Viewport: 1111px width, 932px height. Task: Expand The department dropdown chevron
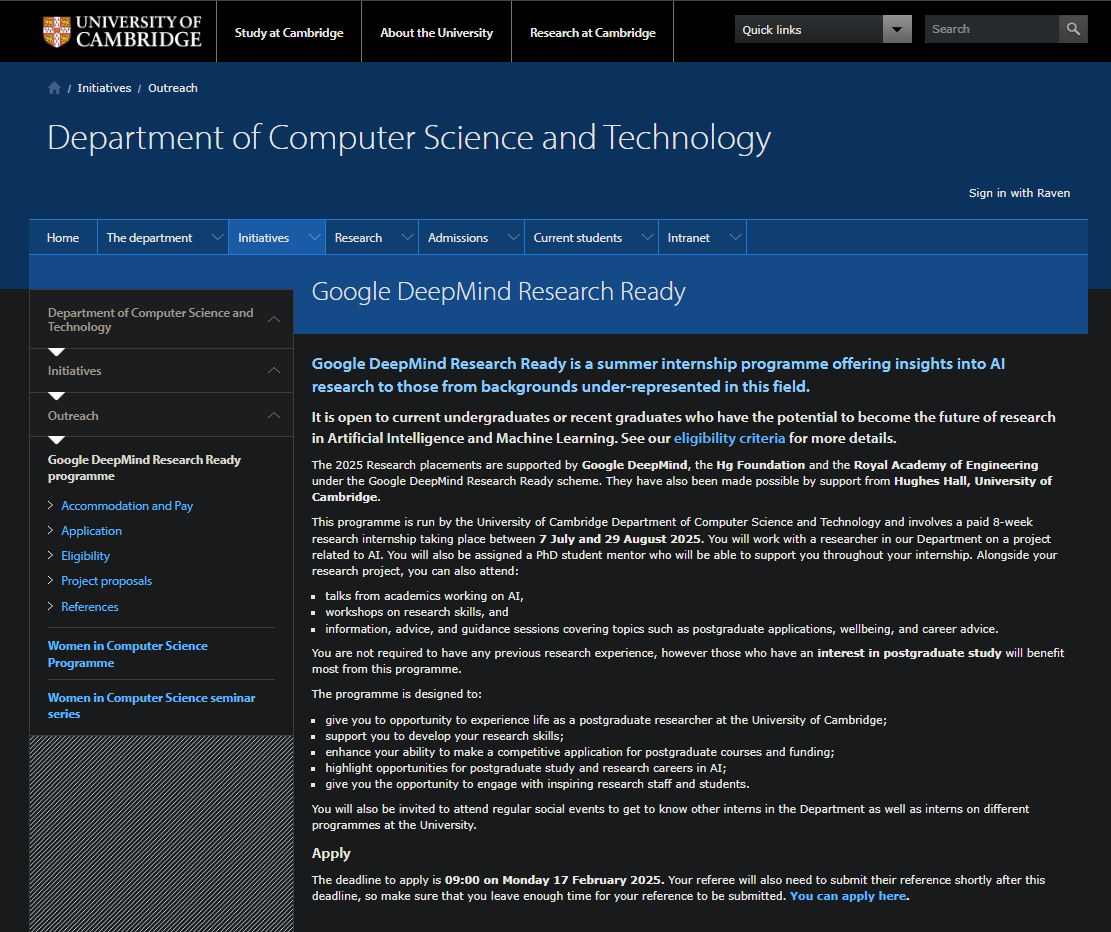[218, 237]
